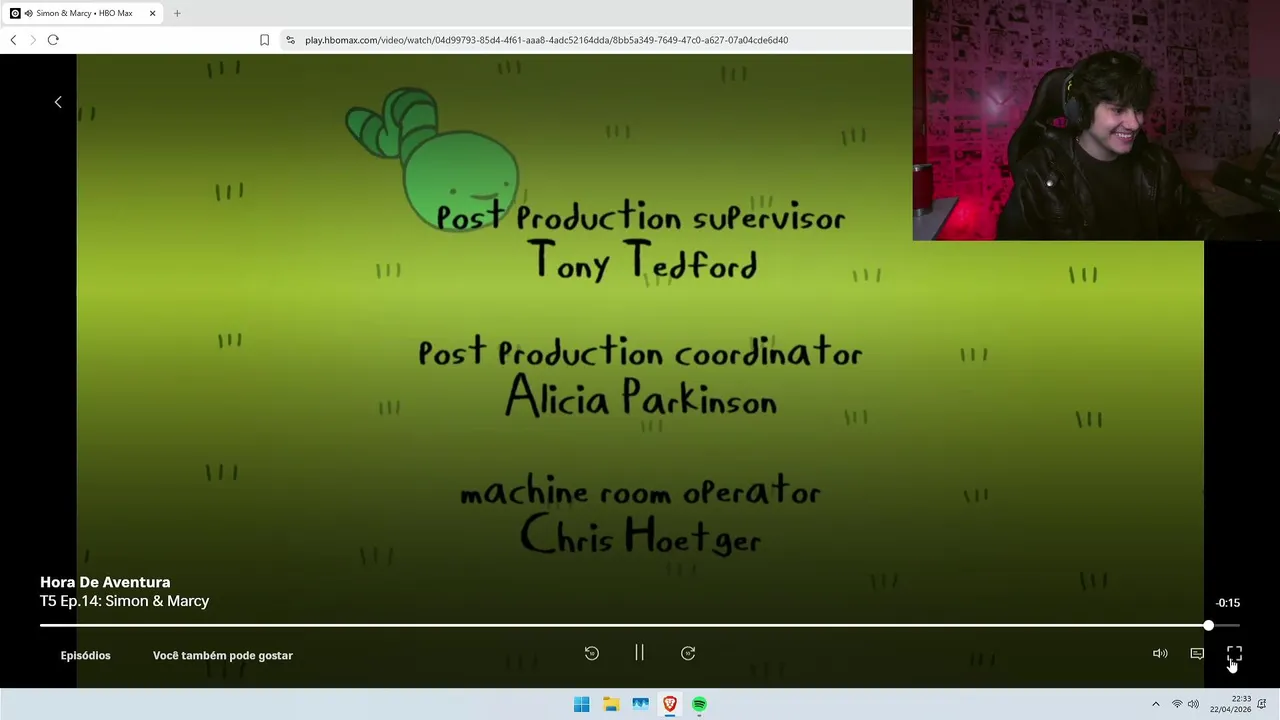Skip forward 10 seconds
Screen dimensions: 1280x720
(x=688, y=654)
